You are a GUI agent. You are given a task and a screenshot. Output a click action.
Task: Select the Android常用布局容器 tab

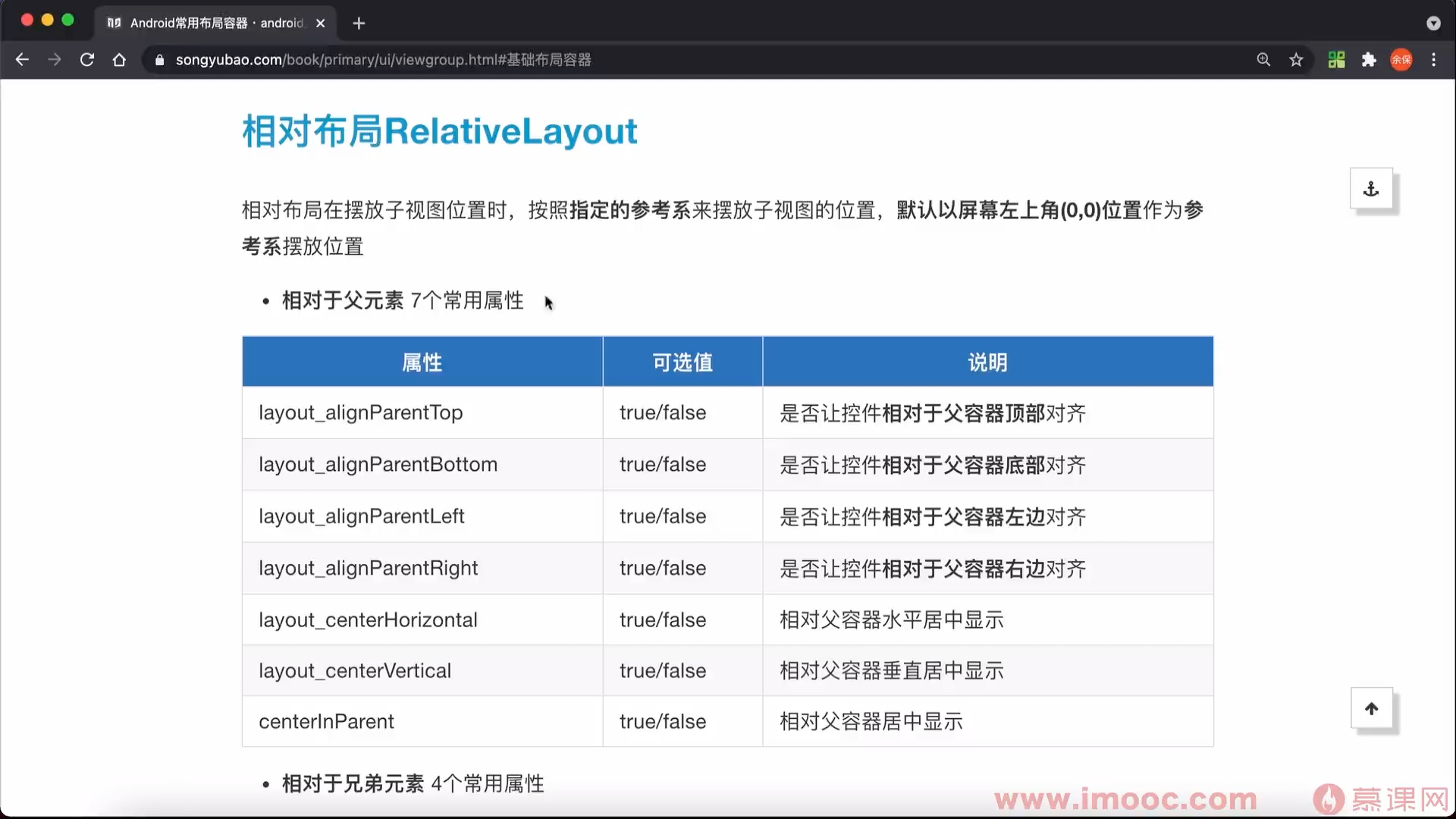tap(216, 23)
